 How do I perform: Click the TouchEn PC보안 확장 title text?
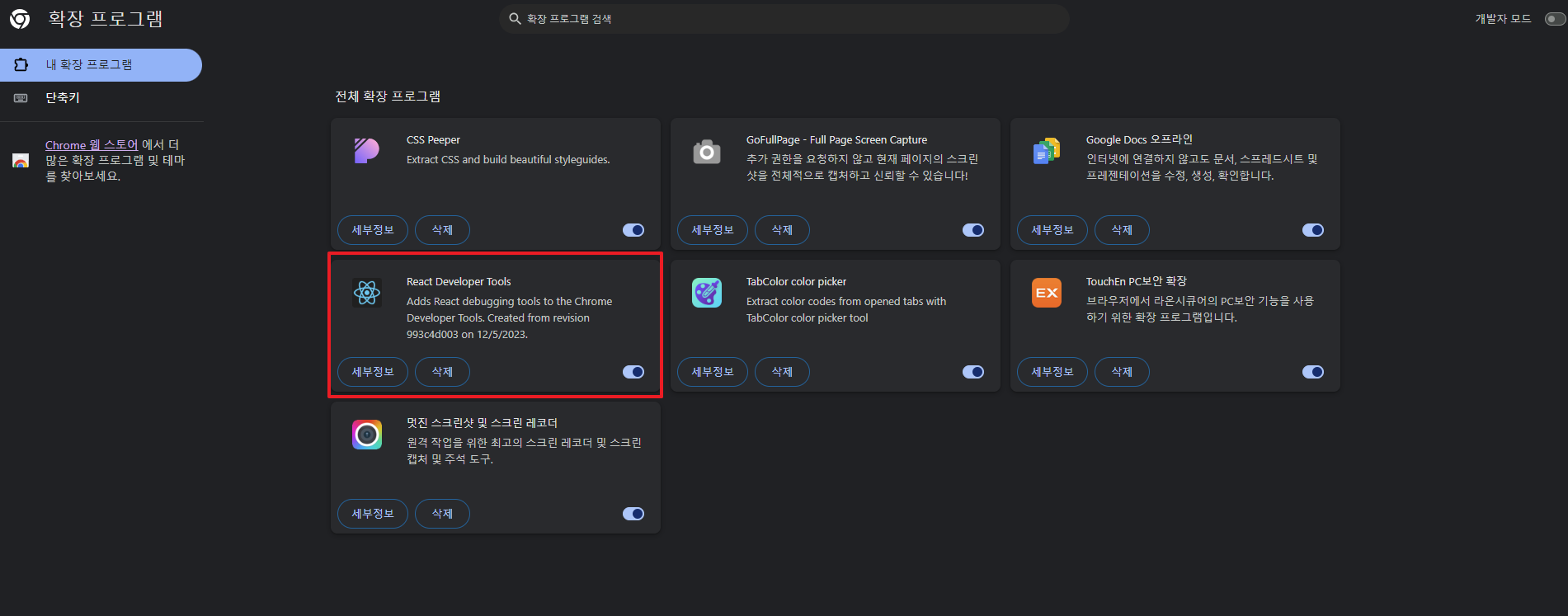point(1136,282)
